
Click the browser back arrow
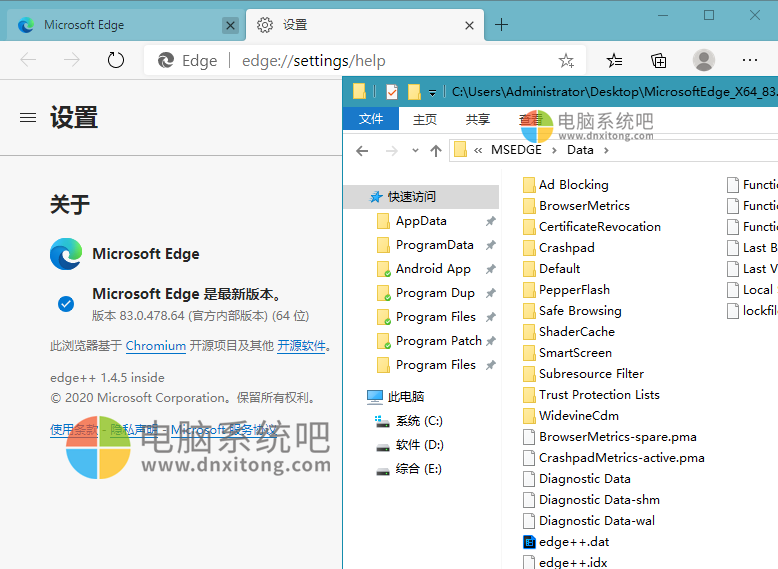28,61
